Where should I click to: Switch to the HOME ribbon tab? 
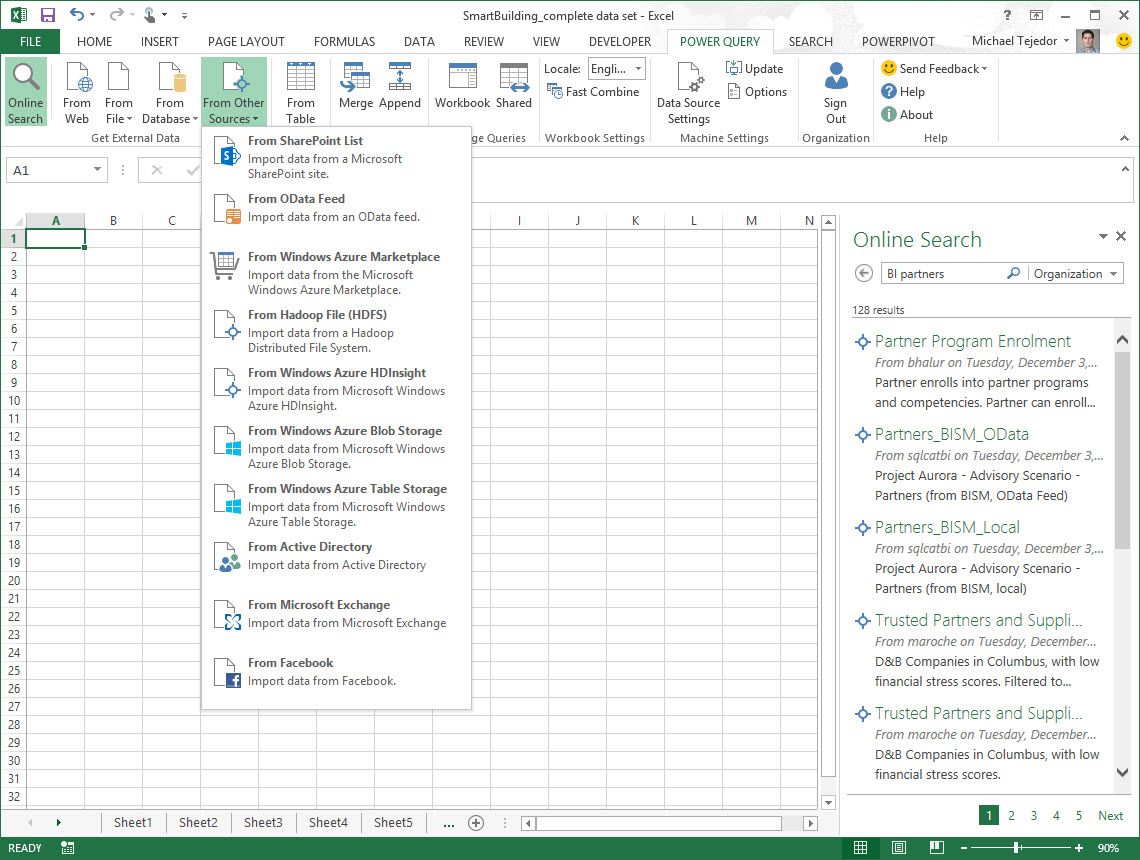pyautogui.click(x=95, y=41)
